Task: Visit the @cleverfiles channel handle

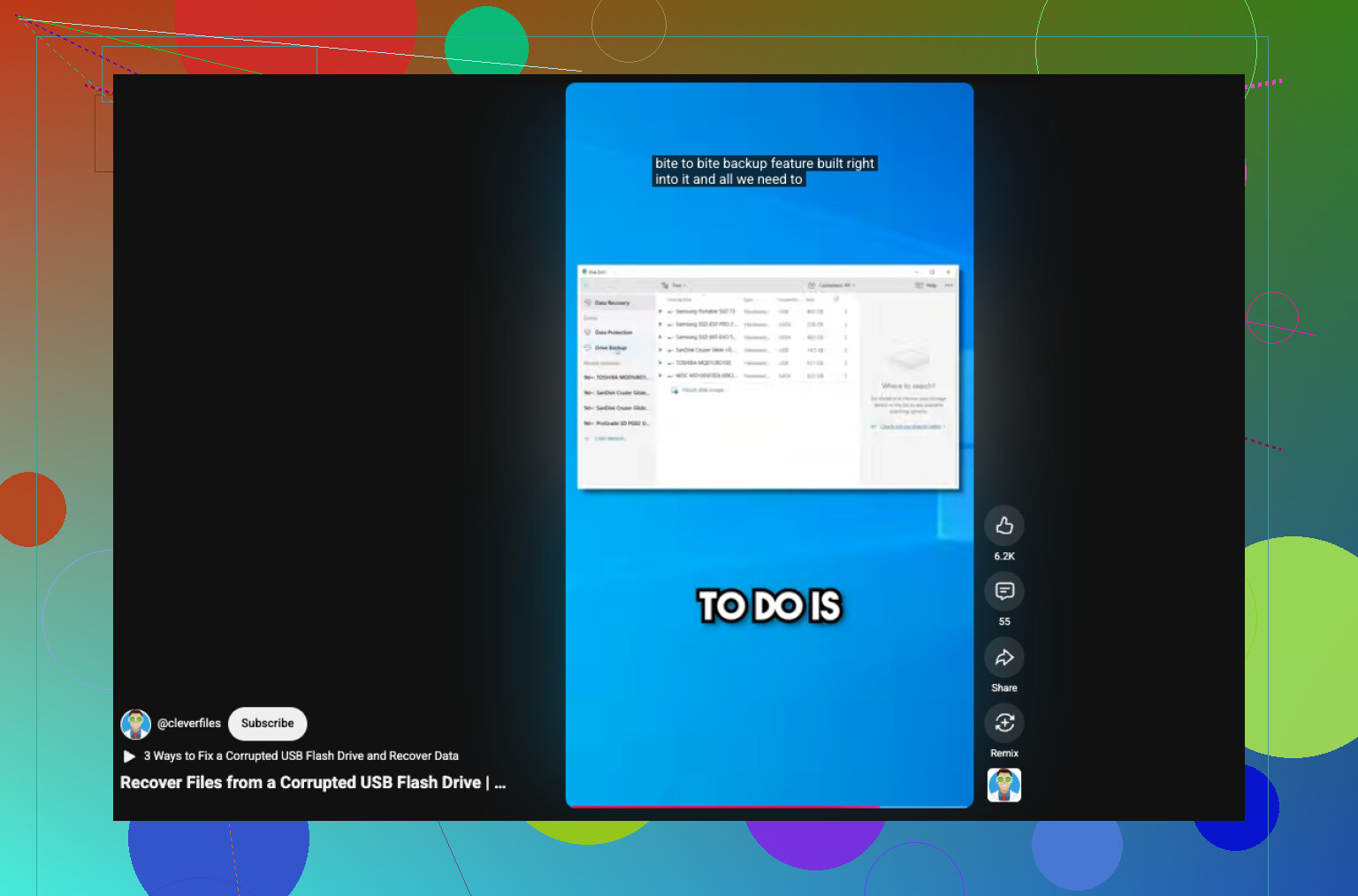Action: click(189, 723)
